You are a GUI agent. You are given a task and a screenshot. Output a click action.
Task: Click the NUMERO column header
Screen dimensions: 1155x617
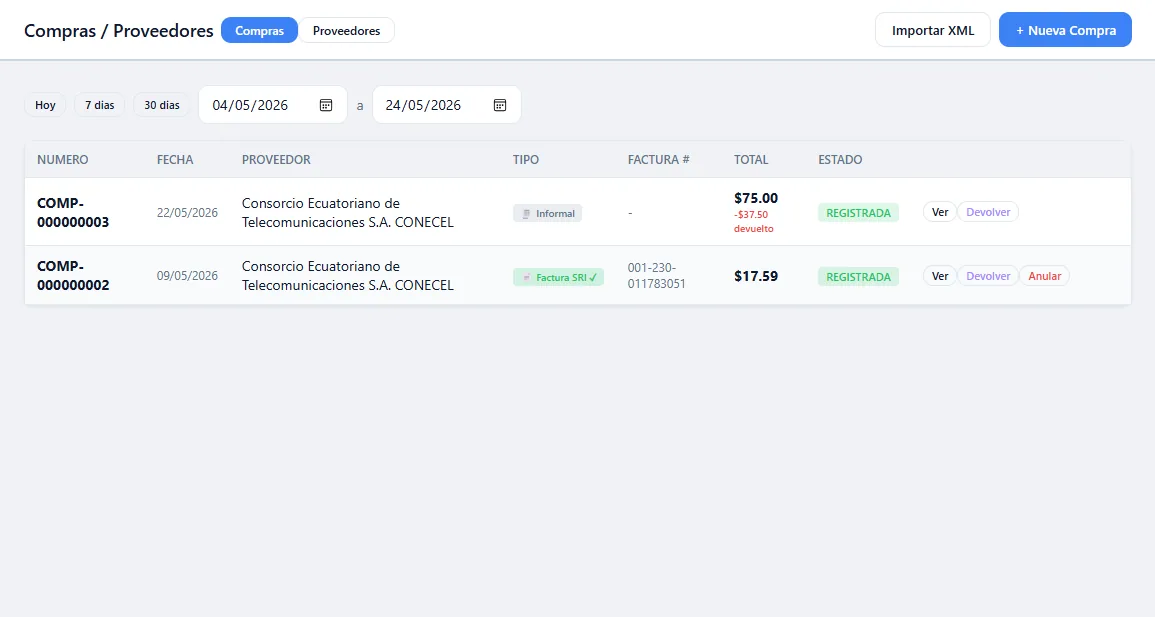[x=63, y=160]
